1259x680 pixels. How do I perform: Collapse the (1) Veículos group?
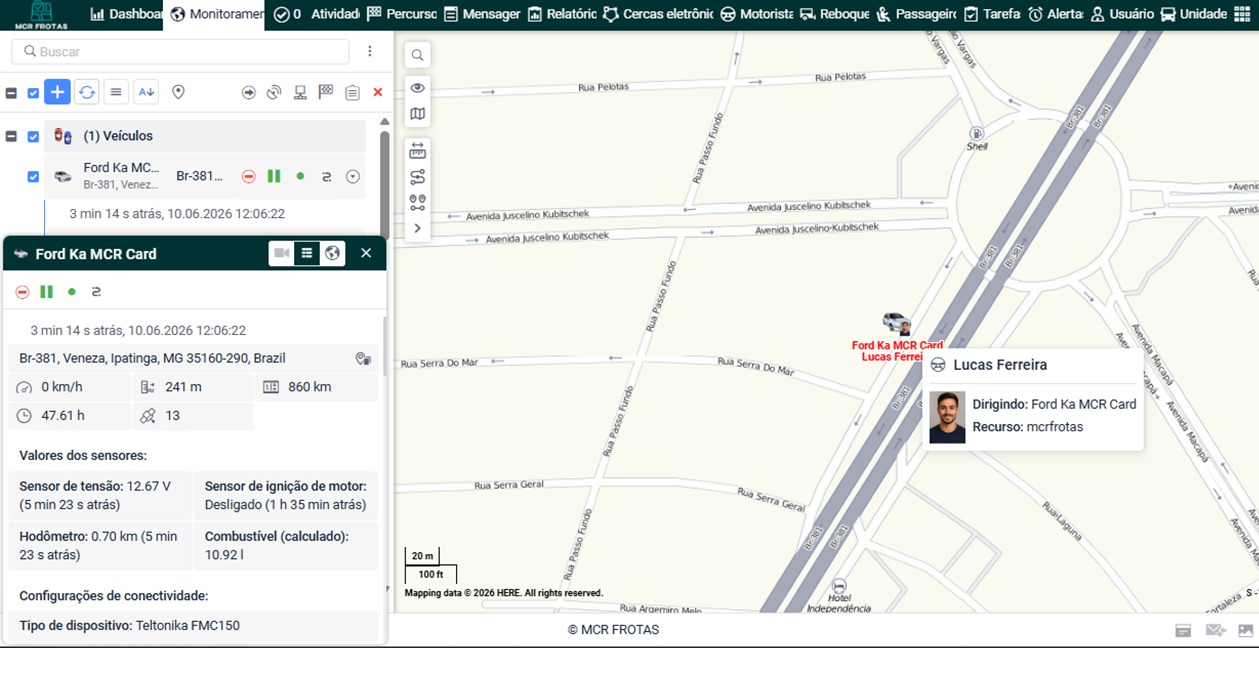pyautogui.click(x=11, y=136)
